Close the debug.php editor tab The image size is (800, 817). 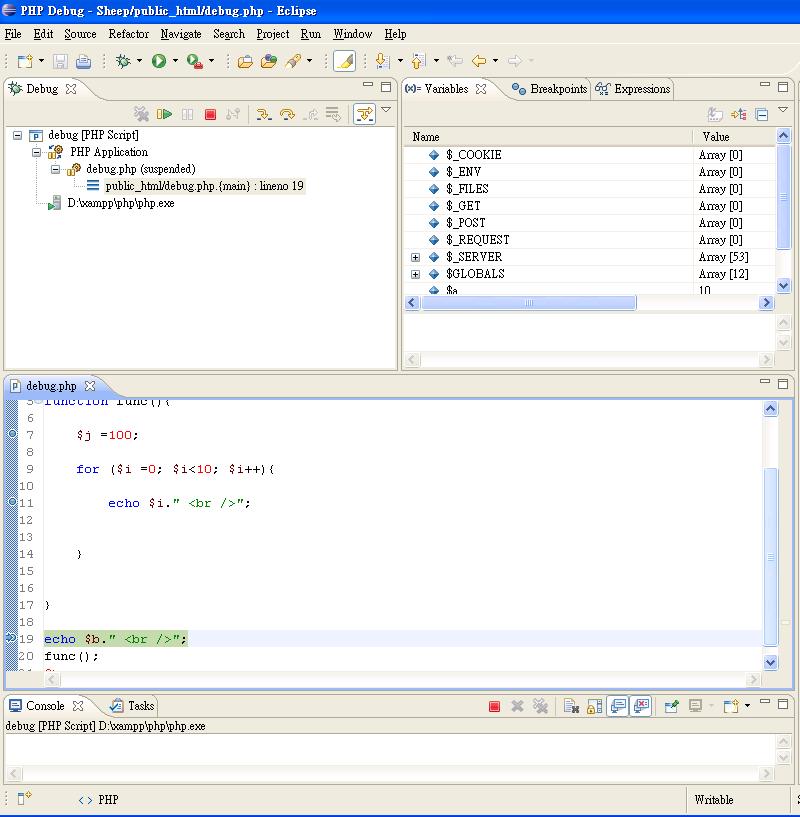[x=90, y=386]
